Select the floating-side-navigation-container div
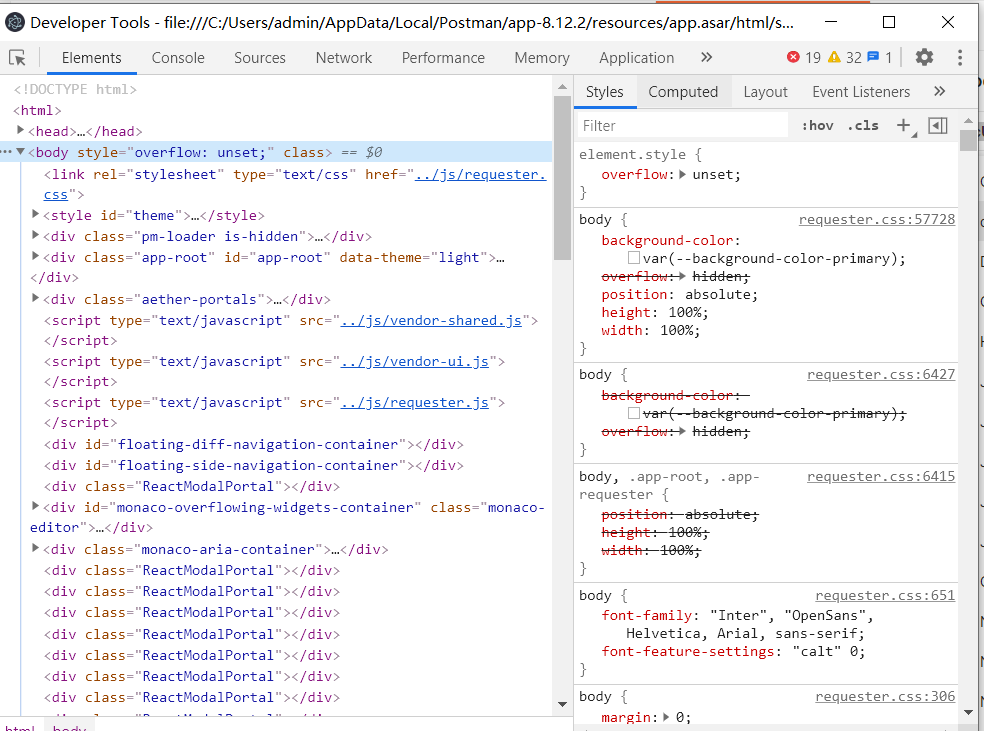 point(254,466)
